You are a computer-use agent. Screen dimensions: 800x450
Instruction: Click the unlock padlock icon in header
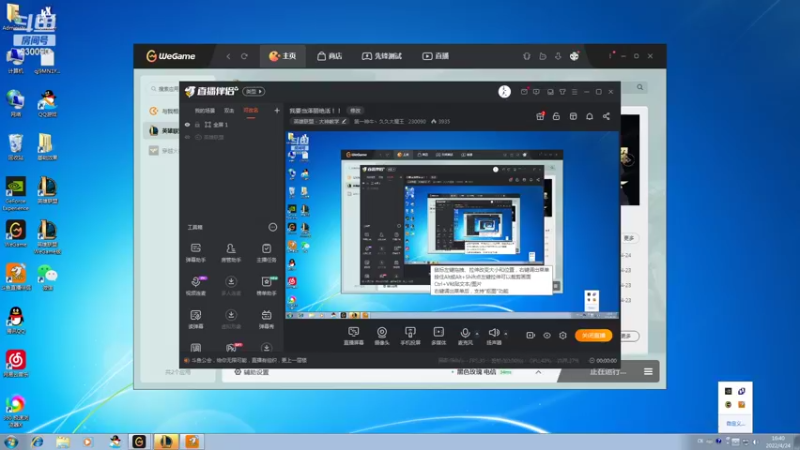click(x=556, y=116)
